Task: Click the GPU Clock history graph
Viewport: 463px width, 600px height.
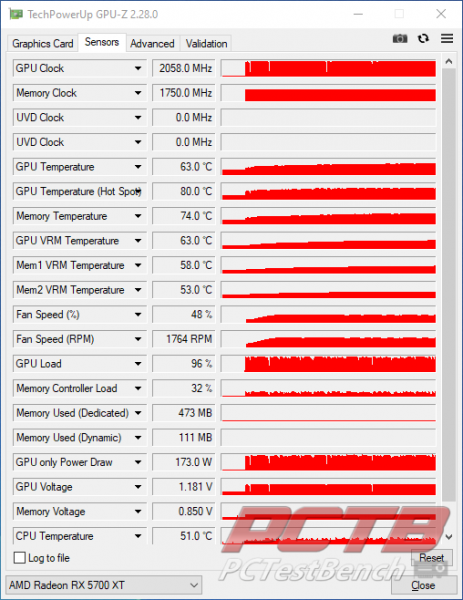Action: tap(328, 68)
